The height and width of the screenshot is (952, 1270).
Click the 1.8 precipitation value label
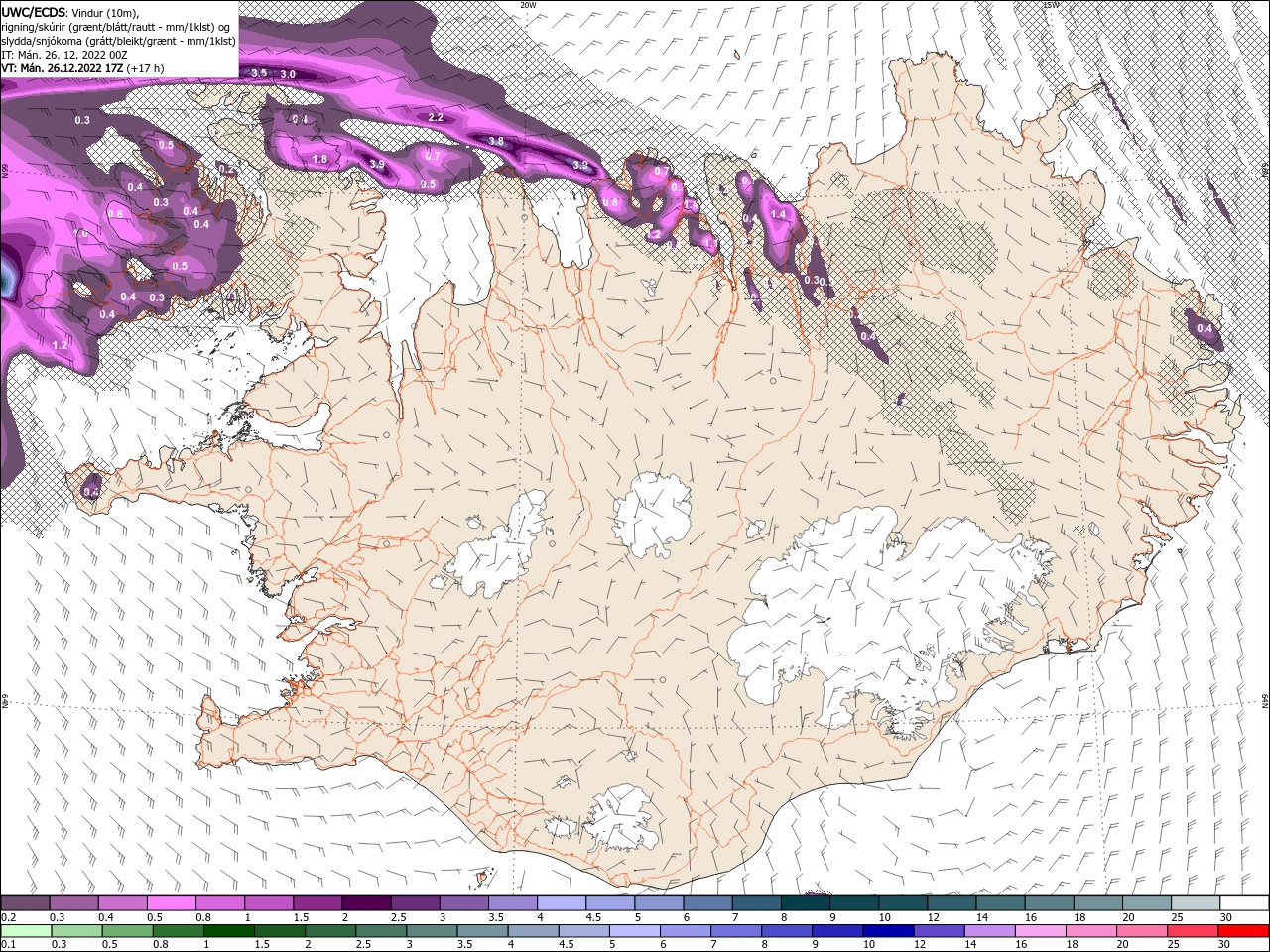tap(319, 159)
